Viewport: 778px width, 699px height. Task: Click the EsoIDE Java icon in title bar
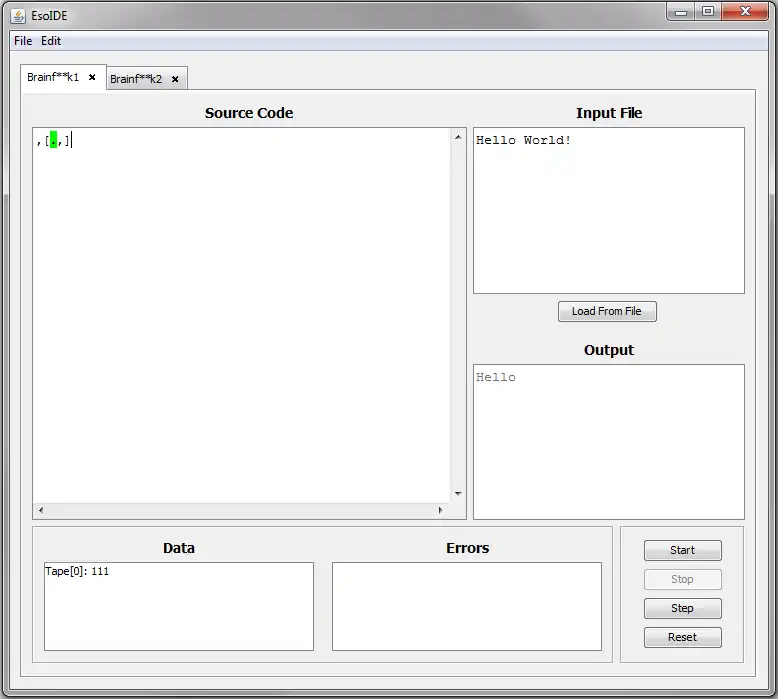[x=18, y=16]
